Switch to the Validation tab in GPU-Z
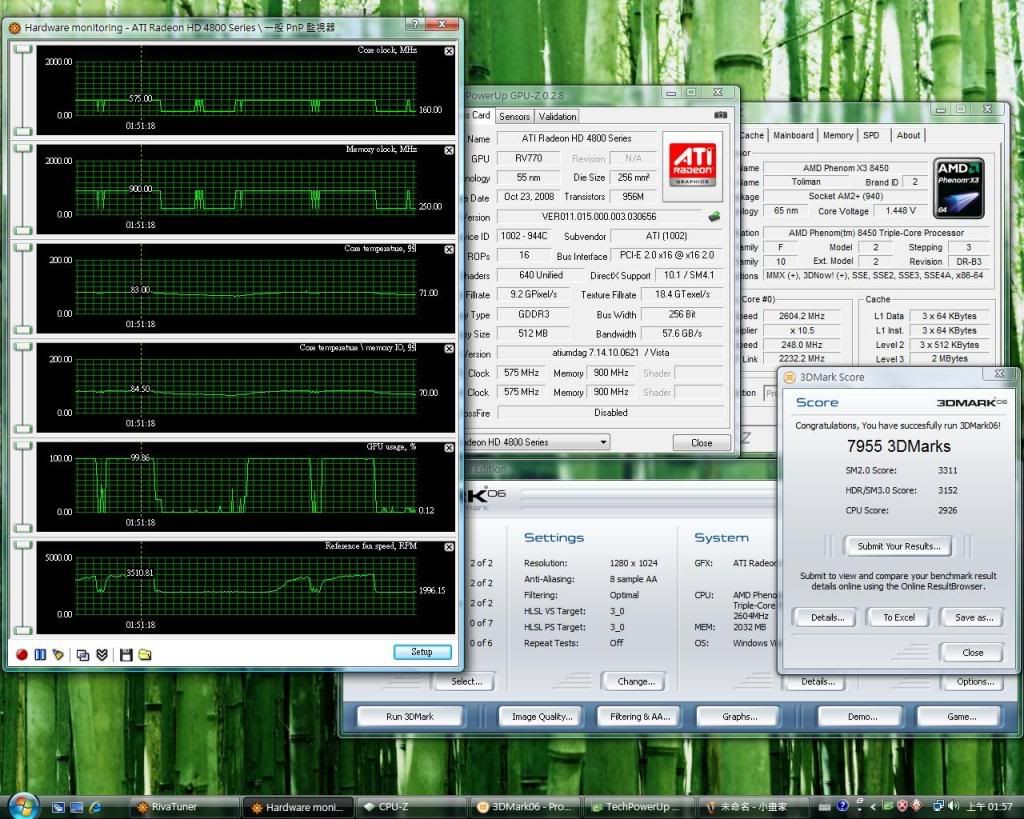 557,116
